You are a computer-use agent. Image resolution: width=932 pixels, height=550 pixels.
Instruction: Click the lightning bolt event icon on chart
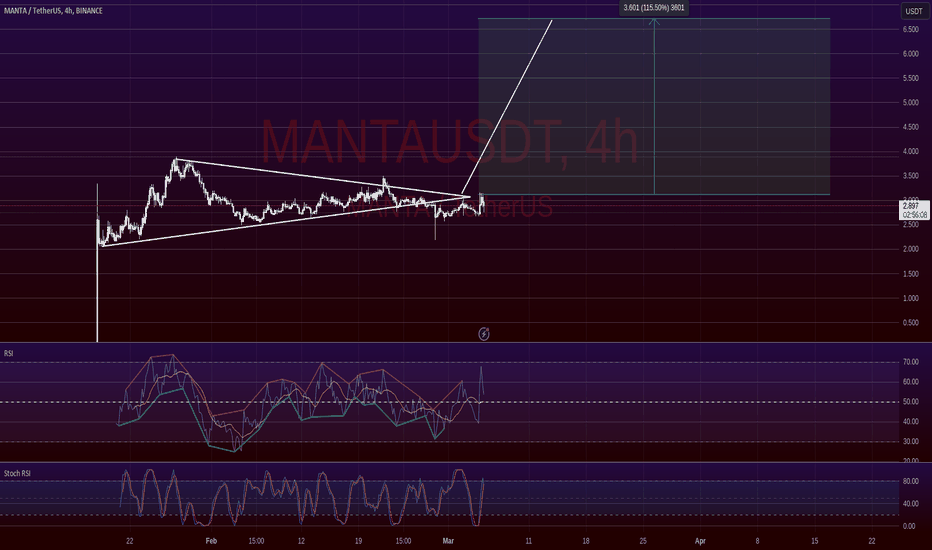pyautogui.click(x=484, y=334)
